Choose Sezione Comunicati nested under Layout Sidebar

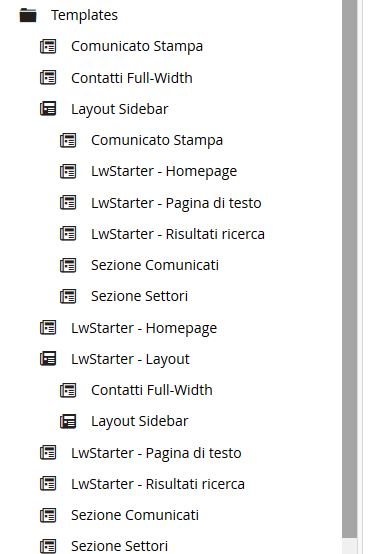[x=155, y=265]
